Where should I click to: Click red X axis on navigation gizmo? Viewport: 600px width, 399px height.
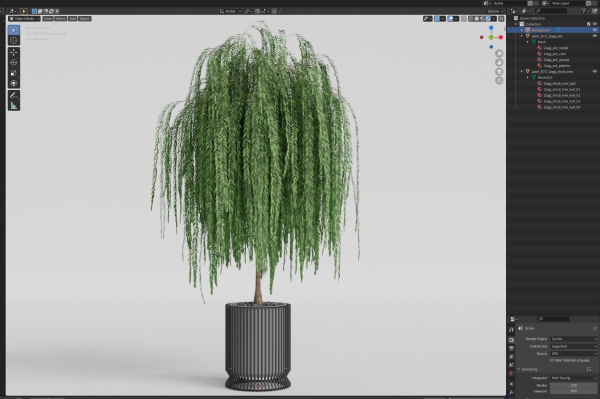tap(501, 37)
